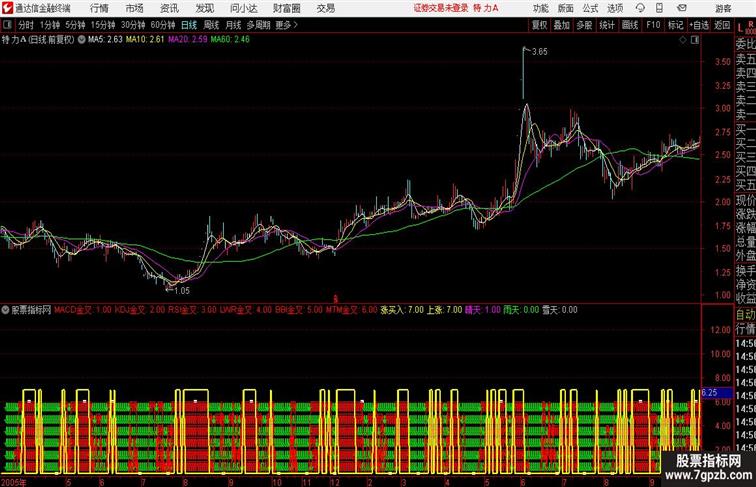This screenshot has width=756, height=487.
Task: Select the 周线 weekly chart tab
Action: coord(211,25)
